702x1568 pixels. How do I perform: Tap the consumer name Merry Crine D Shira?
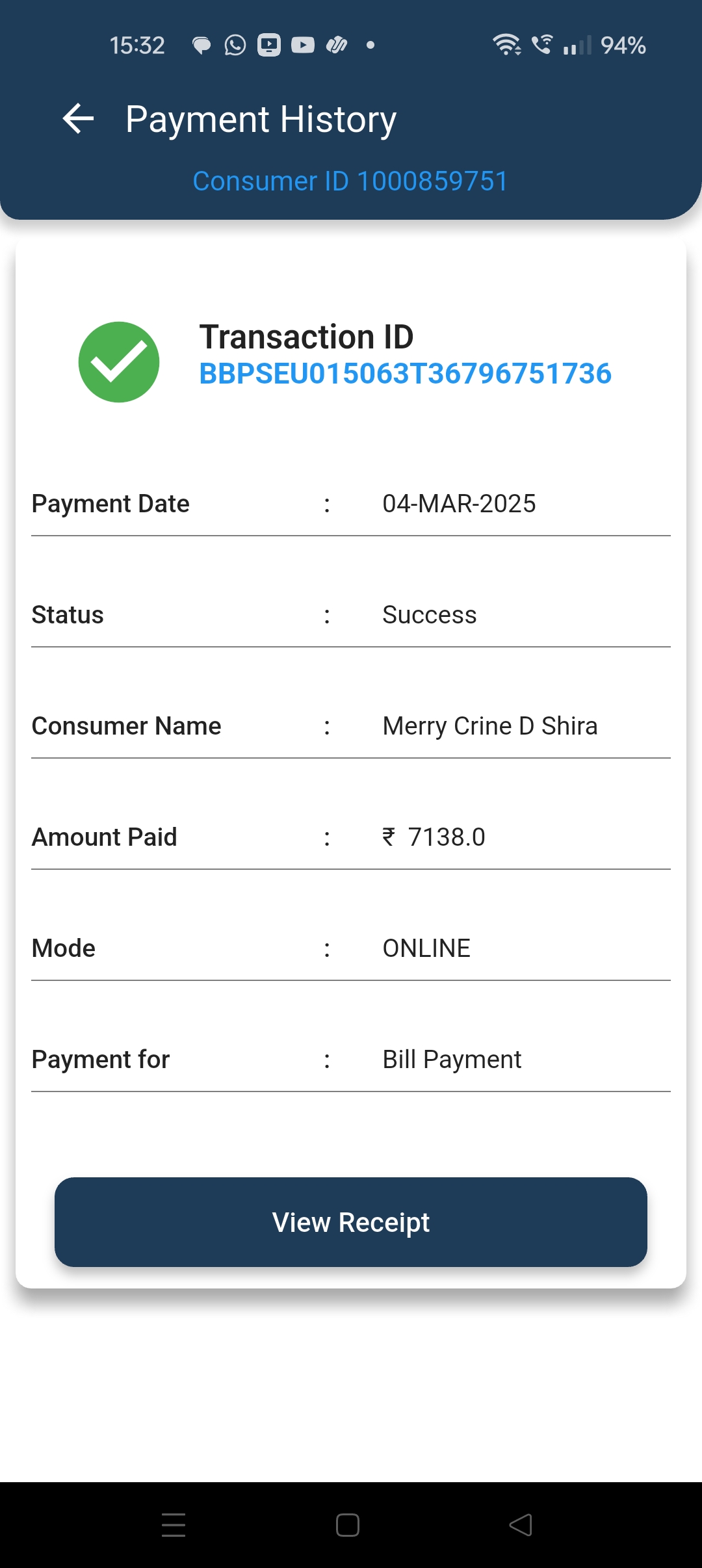pyautogui.click(x=489, y=726)
